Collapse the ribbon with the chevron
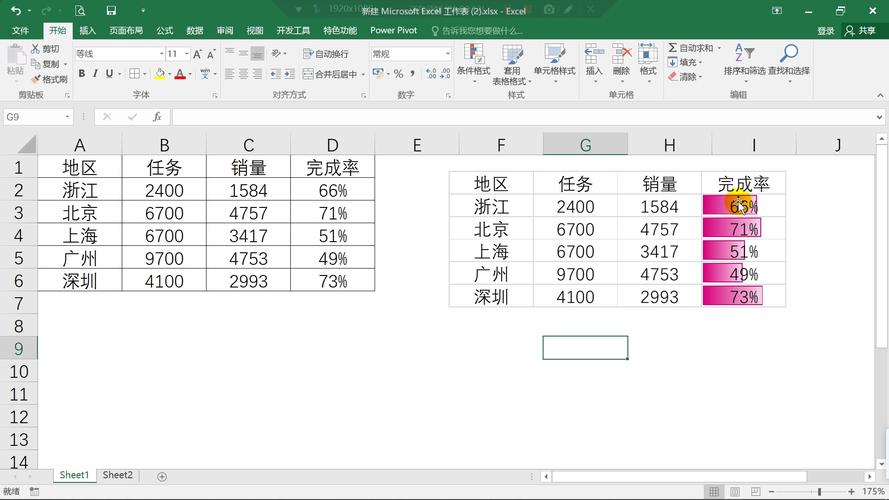The height and width of the screenshot is (500, 889). pyautogui.click(x=880, y=95)
